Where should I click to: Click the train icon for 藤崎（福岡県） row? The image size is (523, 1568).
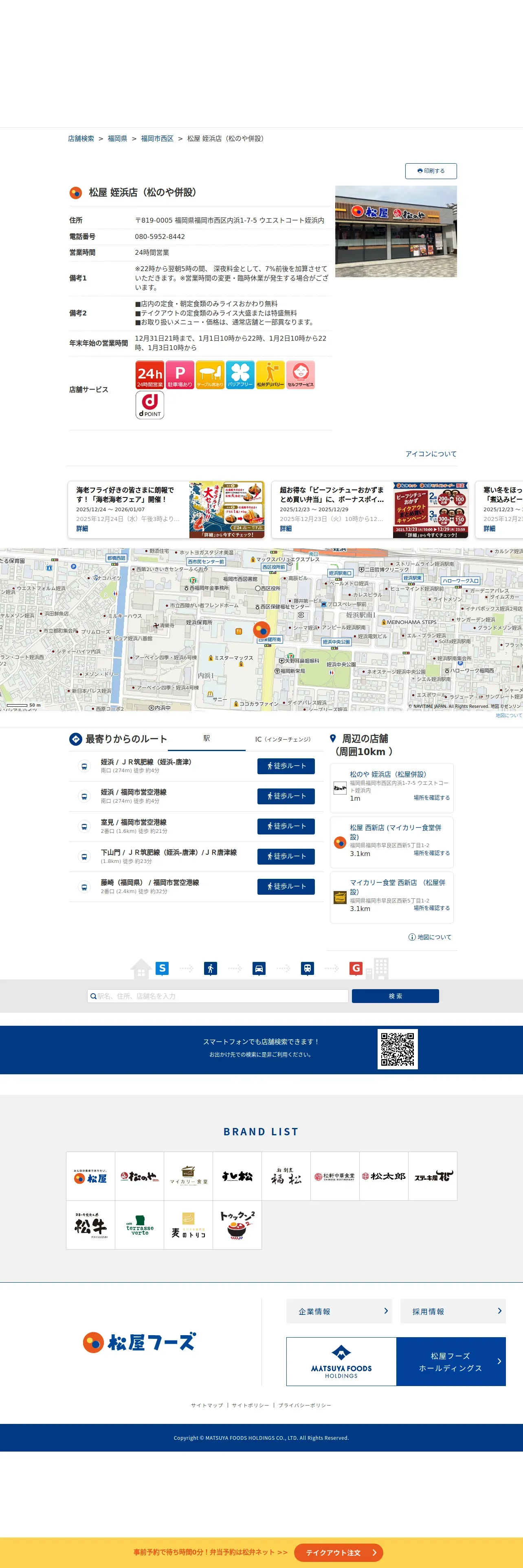84,887
